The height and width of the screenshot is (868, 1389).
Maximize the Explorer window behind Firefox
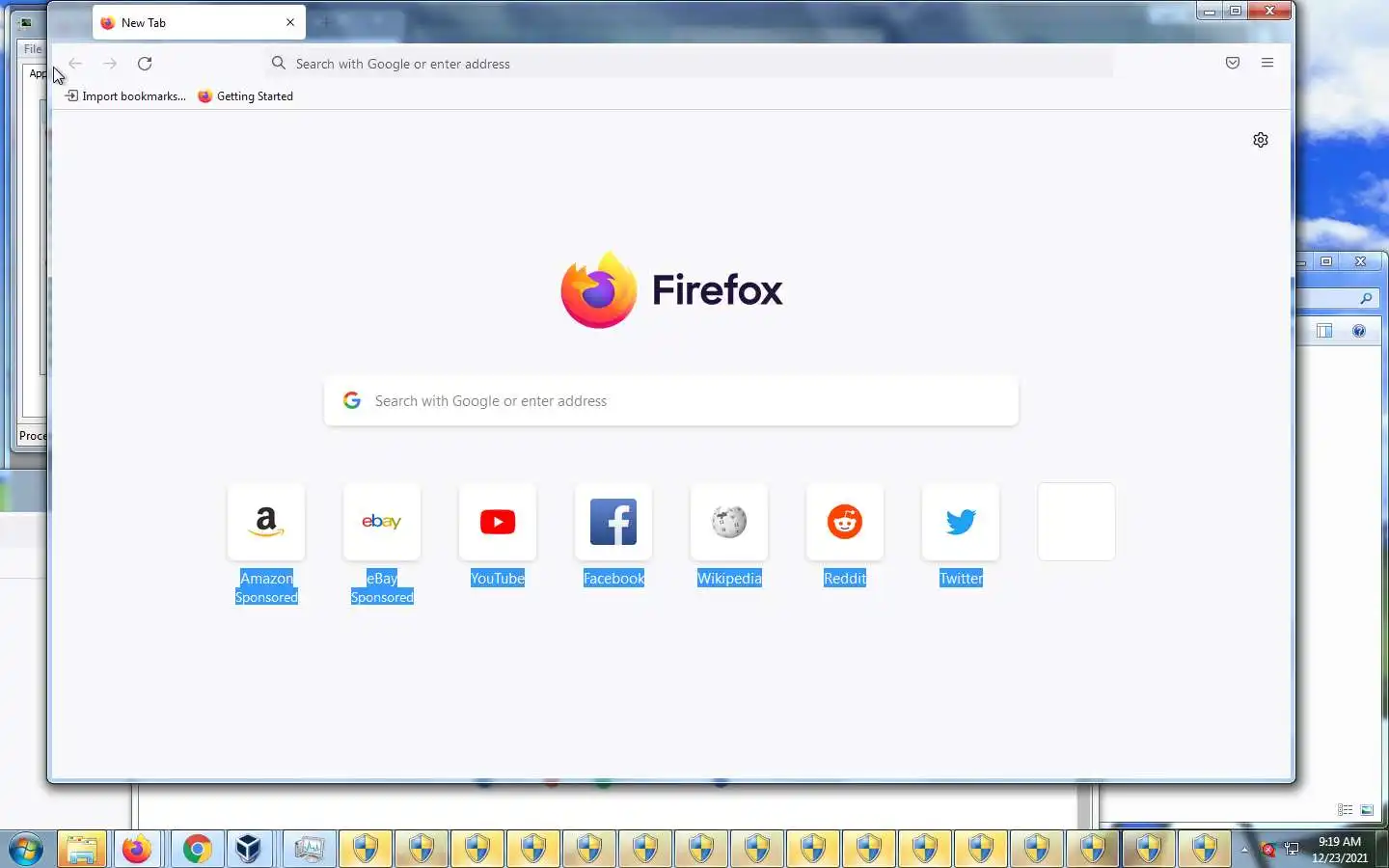pos(1326,261)
